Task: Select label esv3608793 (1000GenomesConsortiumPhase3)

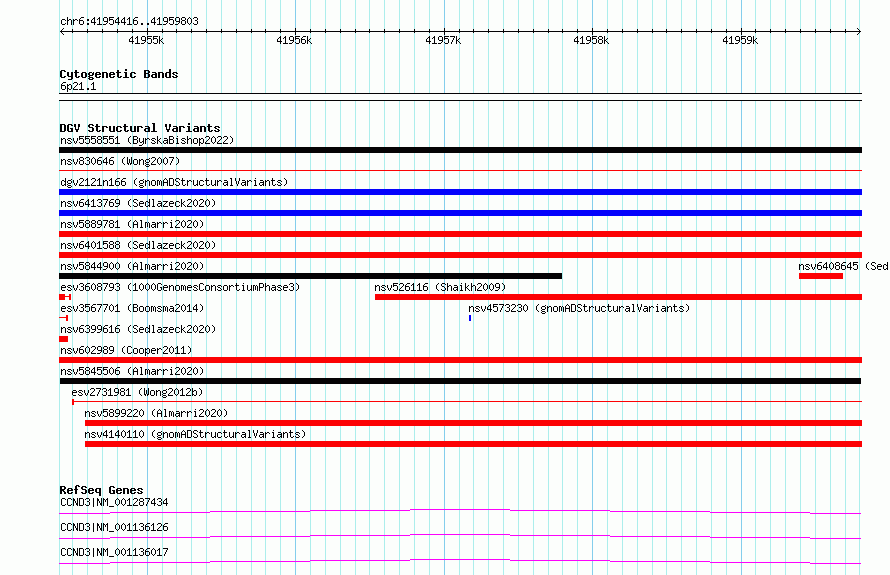Action: tap(180, 287)
